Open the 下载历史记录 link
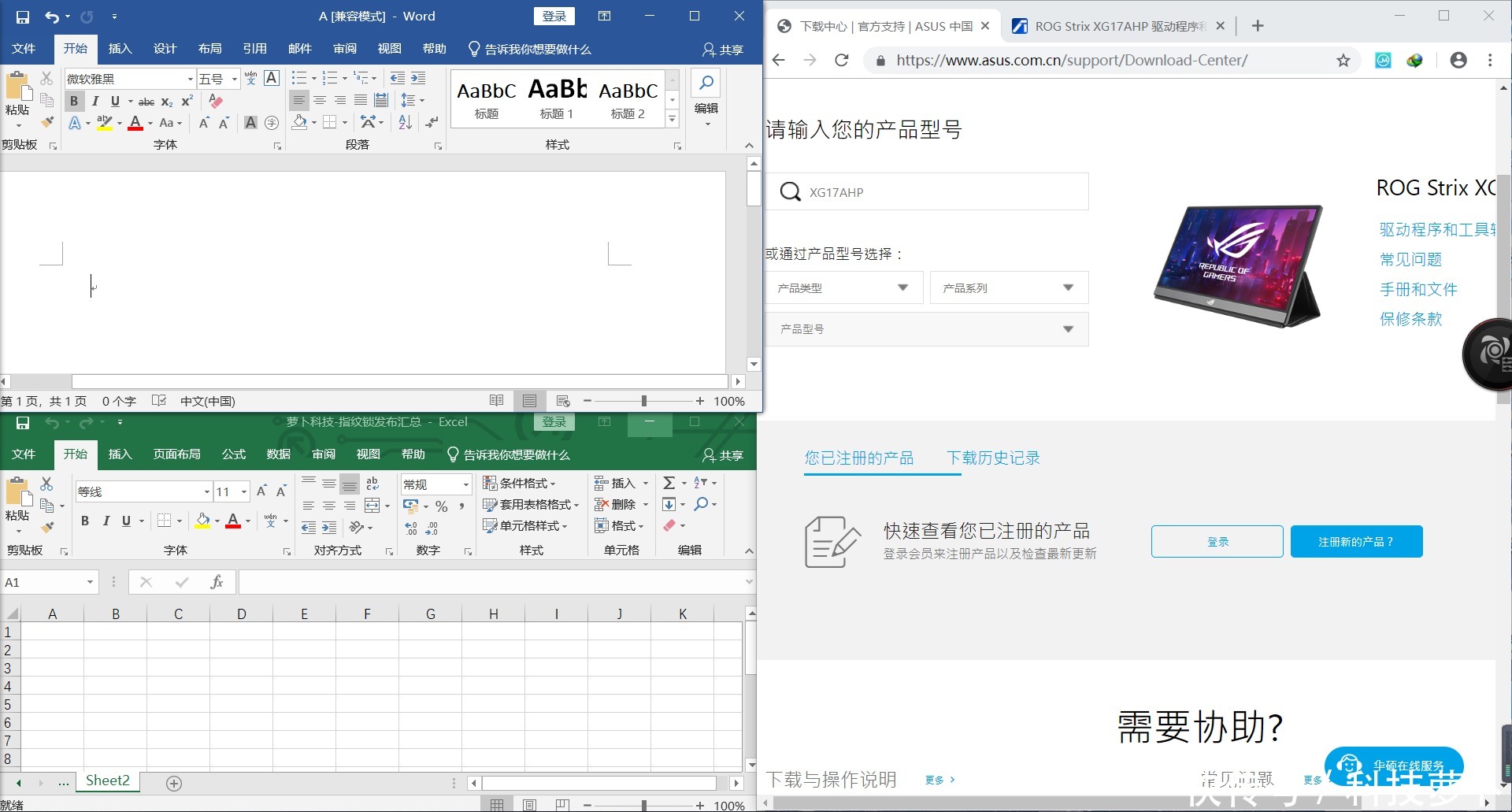The height and width of the screenshot is (812, 1512). (993, 458)
